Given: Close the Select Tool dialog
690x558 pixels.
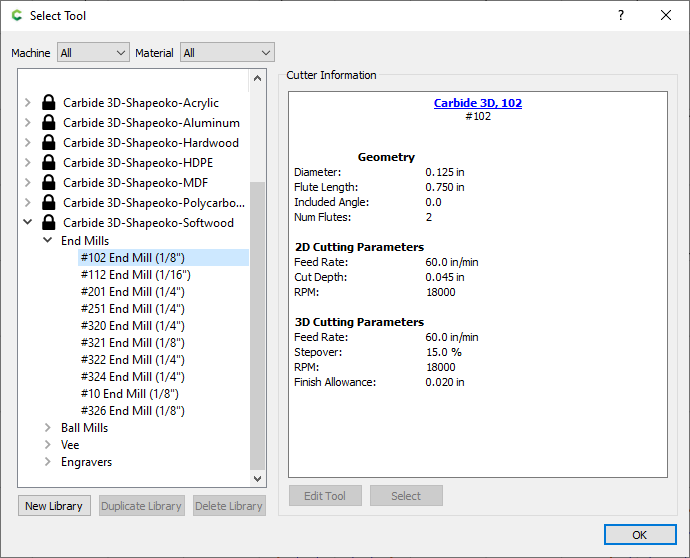Looking at the screenshot, I should (x=666, y=15).
